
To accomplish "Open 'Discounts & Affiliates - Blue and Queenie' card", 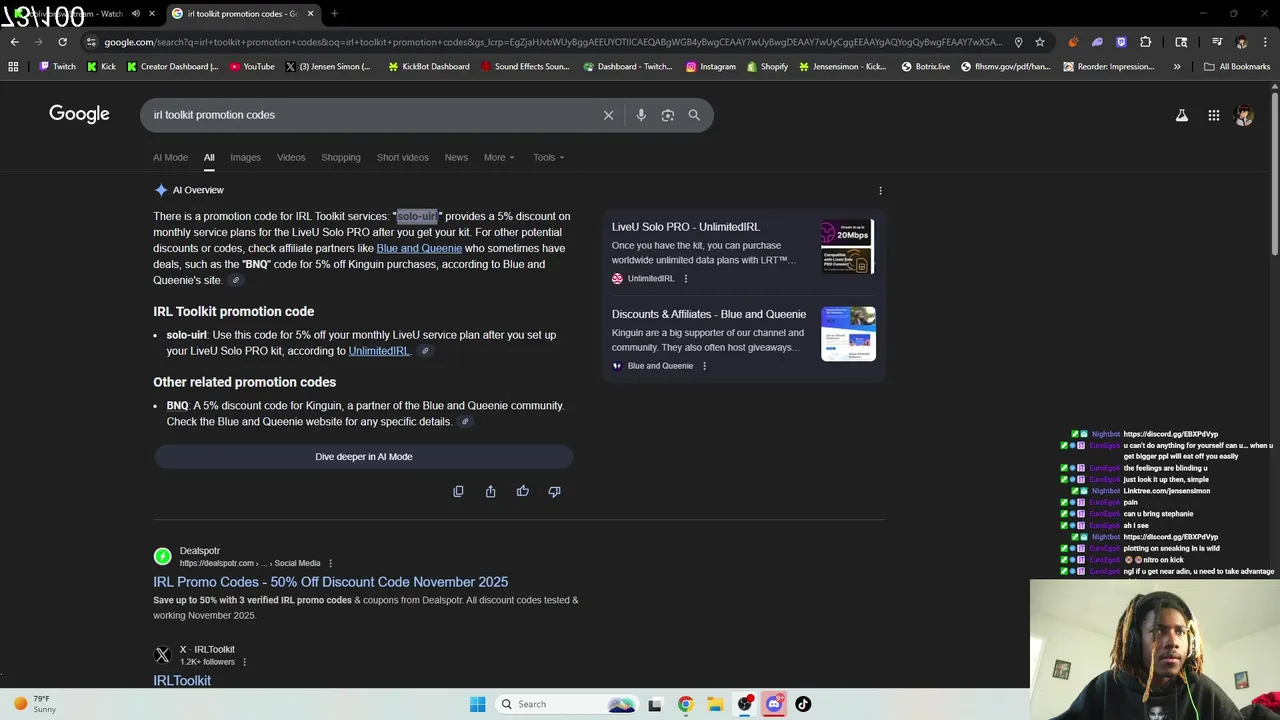I will 709,314.
